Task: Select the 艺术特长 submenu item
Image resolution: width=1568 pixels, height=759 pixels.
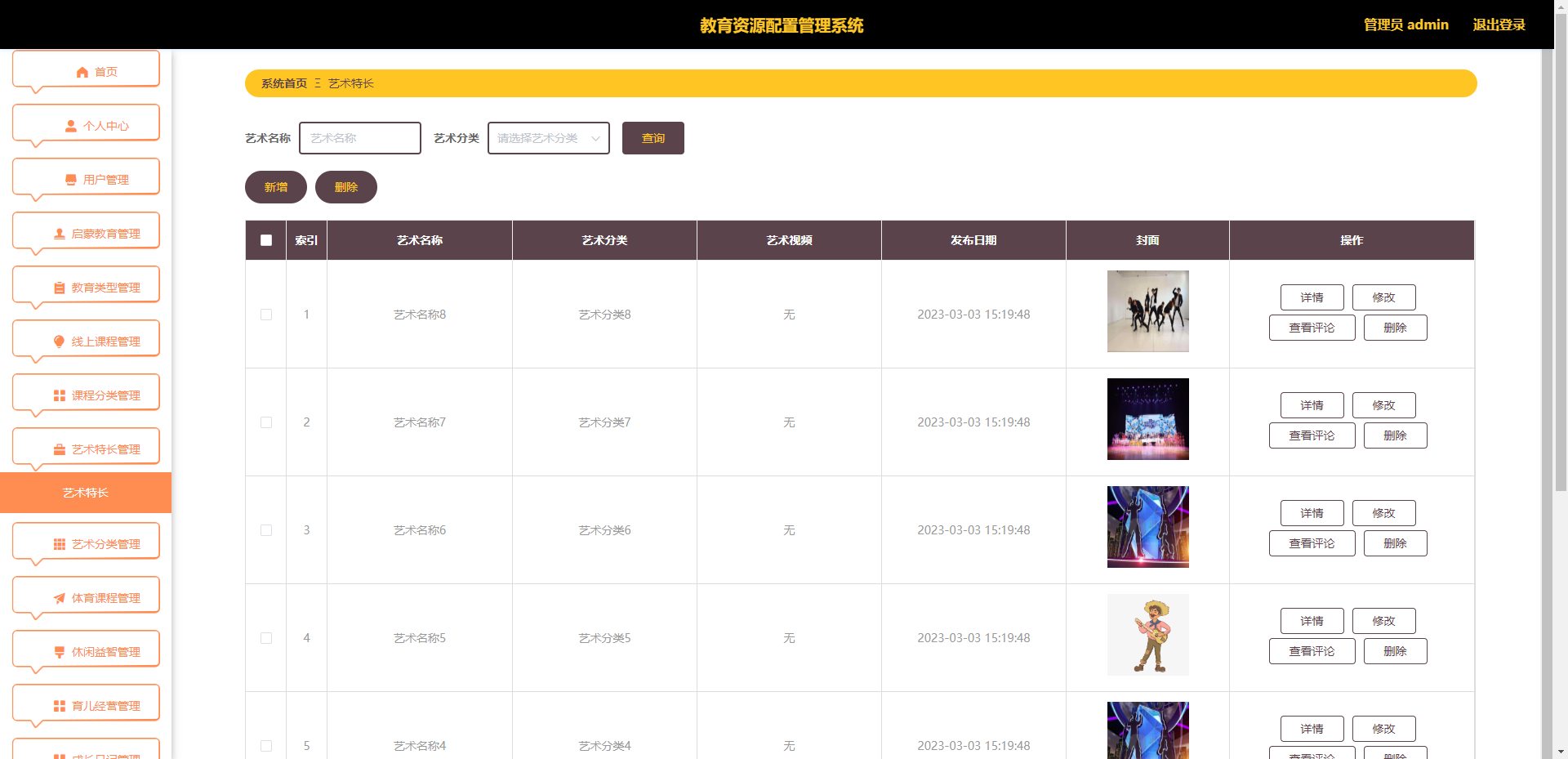Action: click(86, 493)
